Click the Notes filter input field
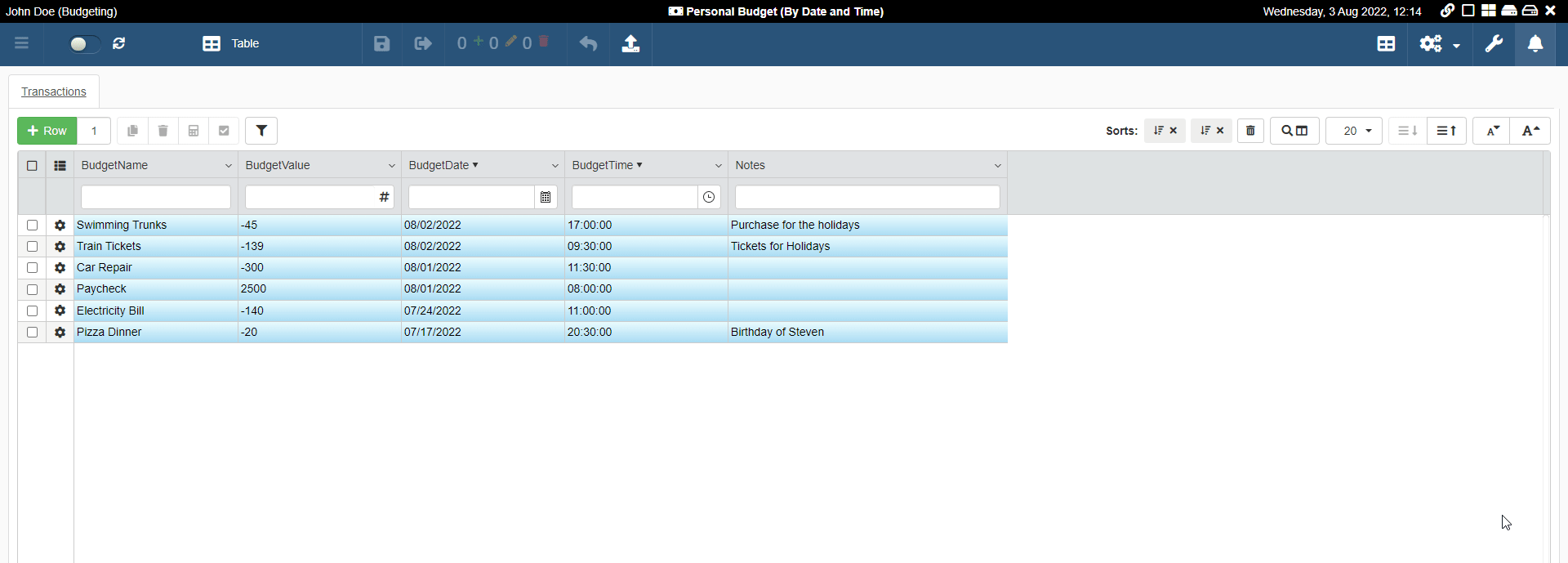The width and height of the screenshot is (1568, 563). [866, 197]
